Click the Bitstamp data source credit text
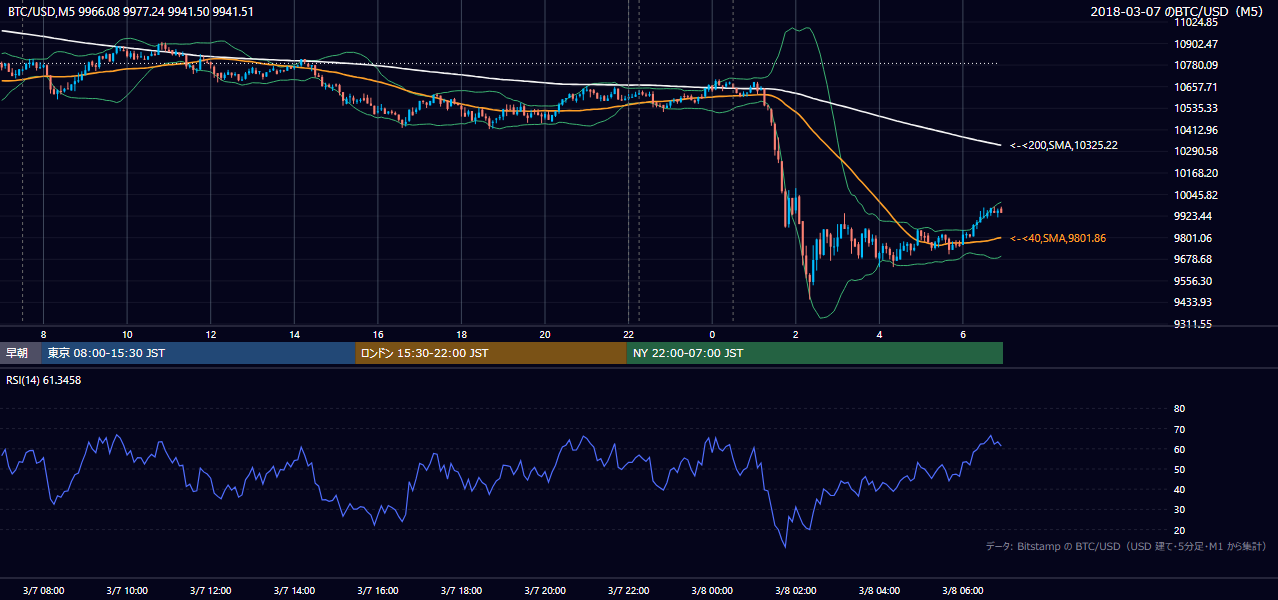Screen dimensions: 1278x600 click(x=1126, y=546)
